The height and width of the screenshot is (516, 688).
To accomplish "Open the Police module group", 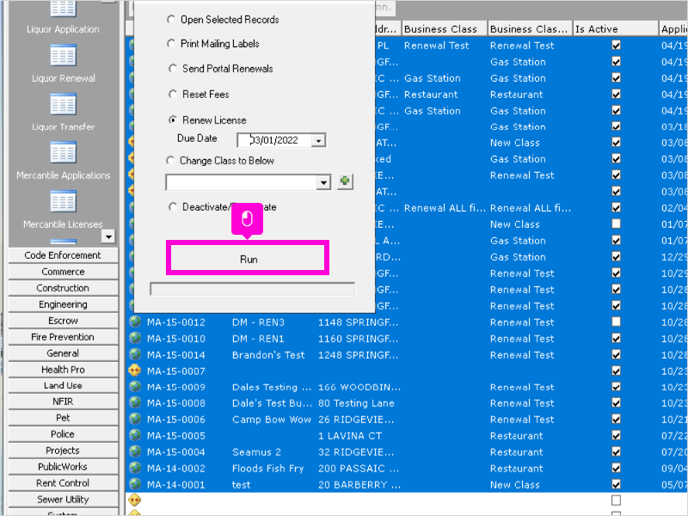I will (x=63, y=434).
